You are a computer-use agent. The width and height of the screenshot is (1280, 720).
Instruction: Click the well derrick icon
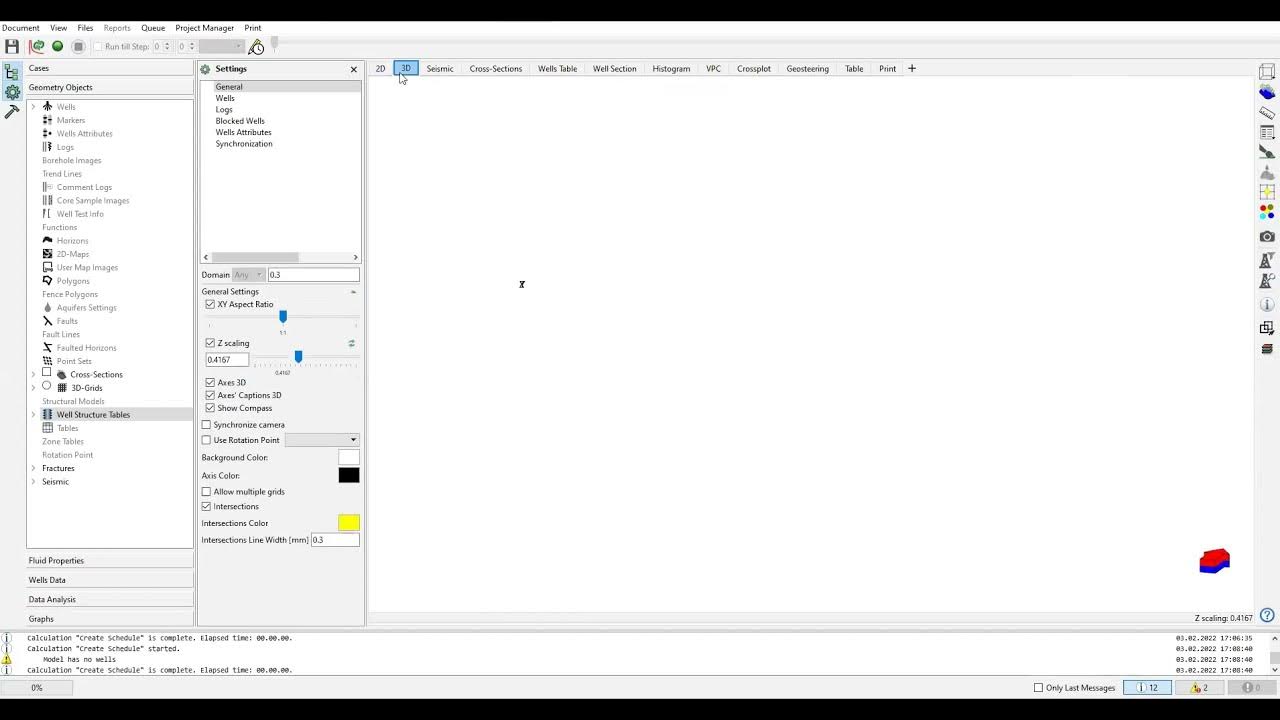tap(1267, 260)
